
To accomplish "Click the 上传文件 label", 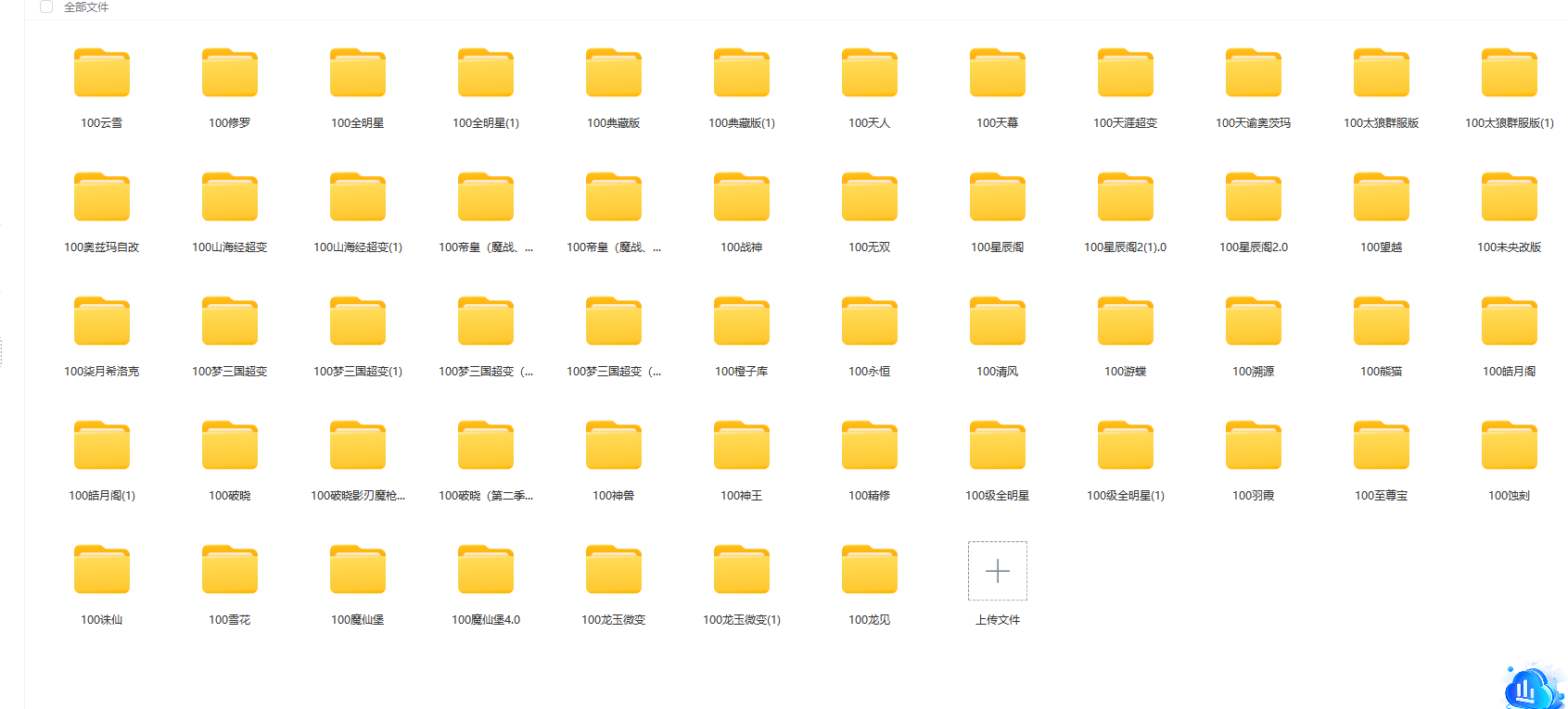I will coord(997,620).
